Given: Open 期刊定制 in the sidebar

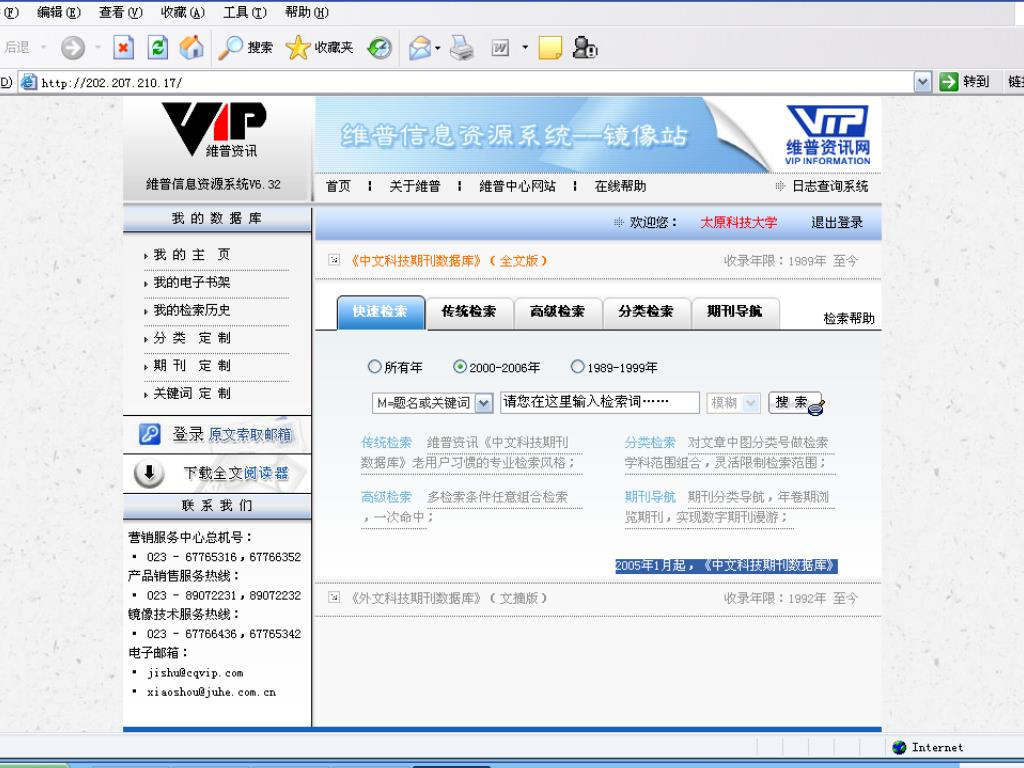Looking at the screenshot, I should click(x=191, y=366).
